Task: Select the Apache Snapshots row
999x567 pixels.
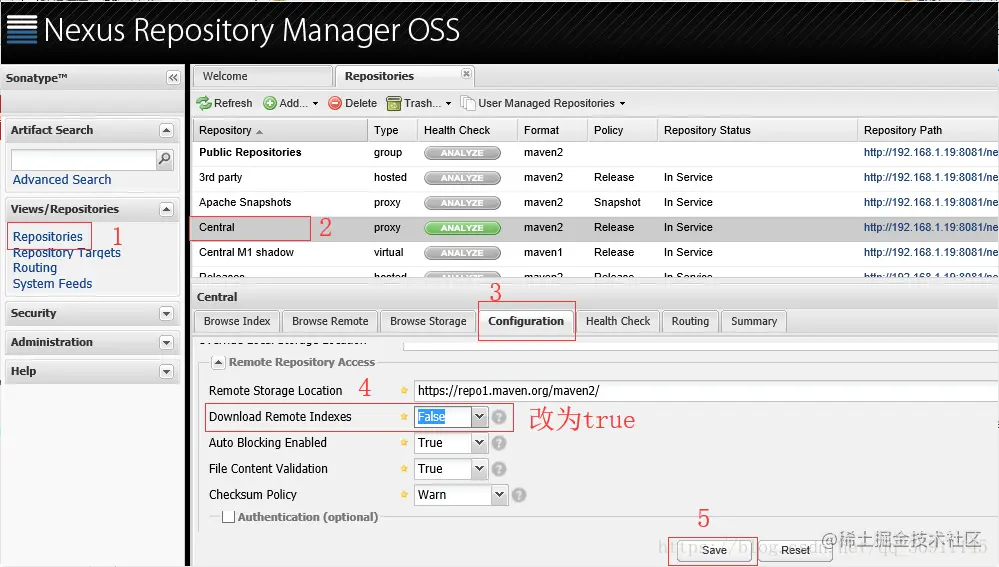Action: tap(595, 203)
